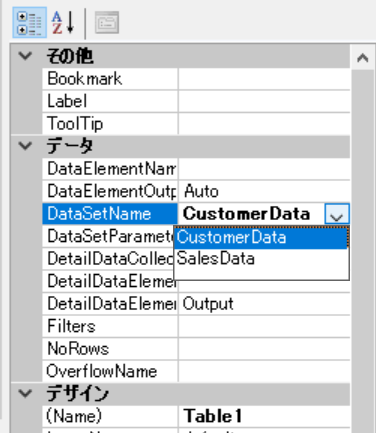Select the DetailDataCollection property

tap(108, 259)
